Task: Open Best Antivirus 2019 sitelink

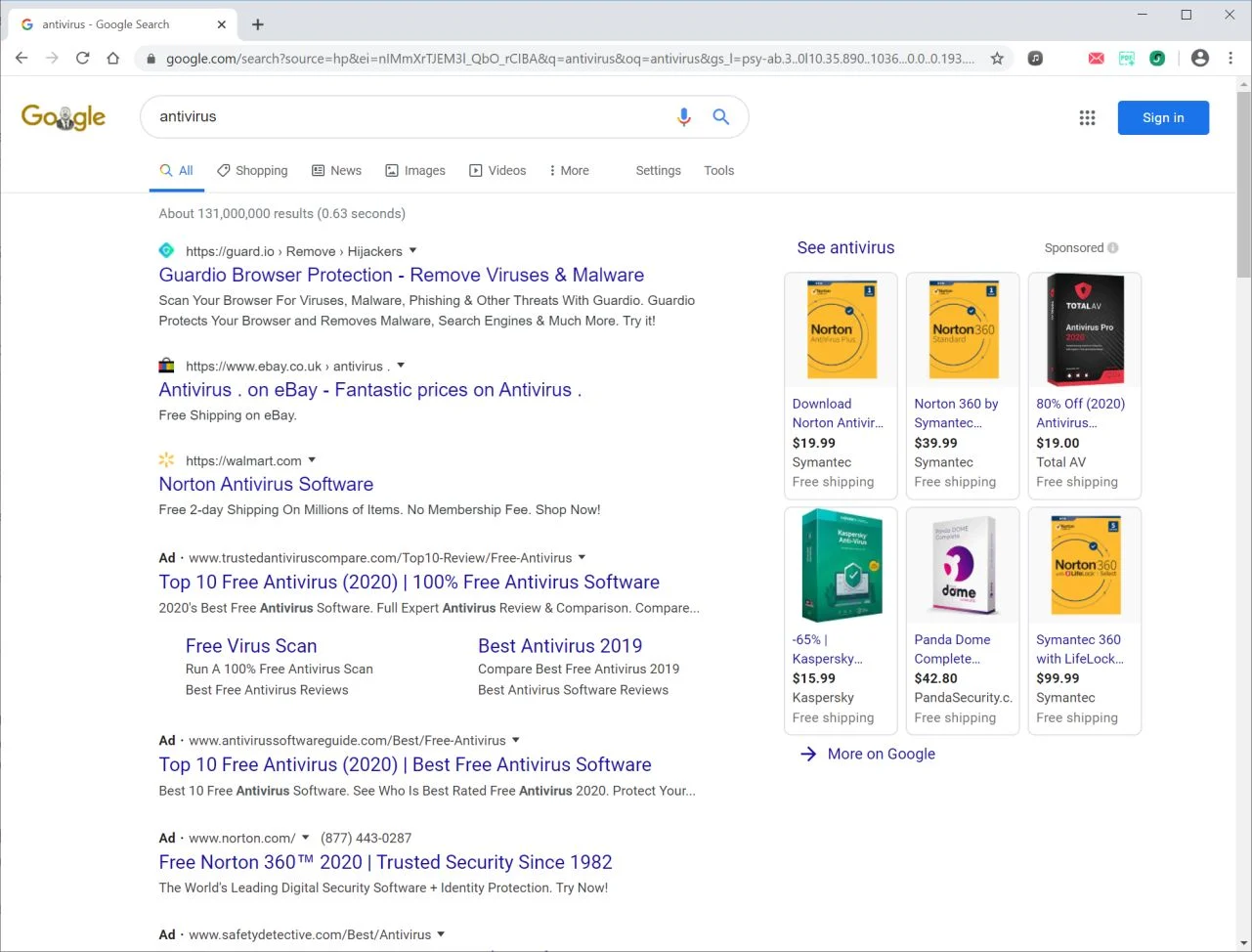Action: (x=560, y=646)
